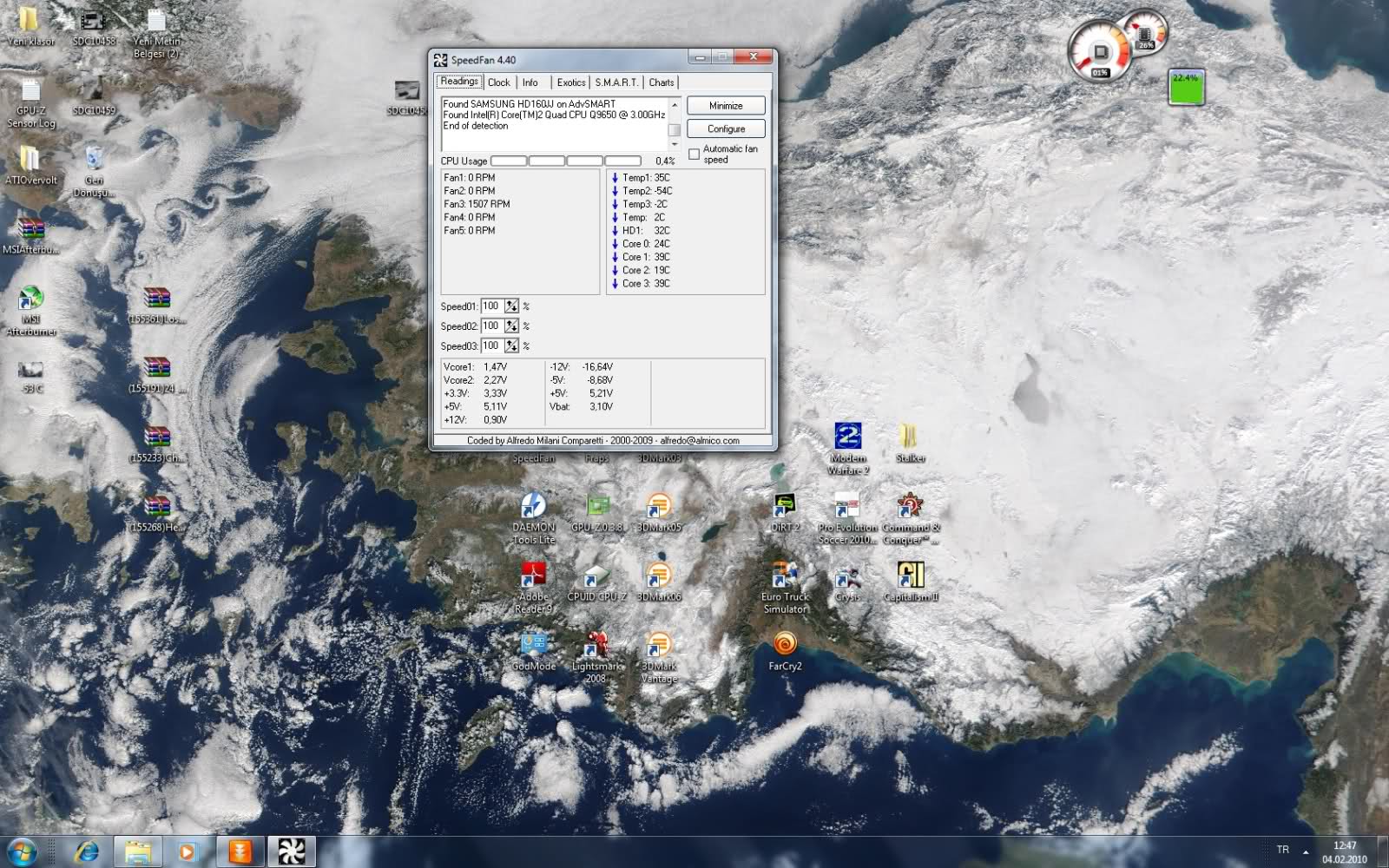Open the Windows Start orb
The image size is (1389, 868).
coord(21,852)
